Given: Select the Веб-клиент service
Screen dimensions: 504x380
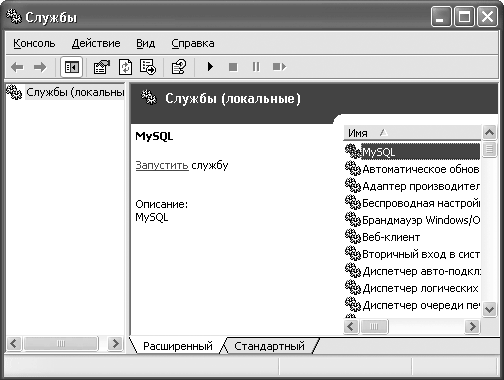Looking at the screenshot, I should (x=391, y=237).
